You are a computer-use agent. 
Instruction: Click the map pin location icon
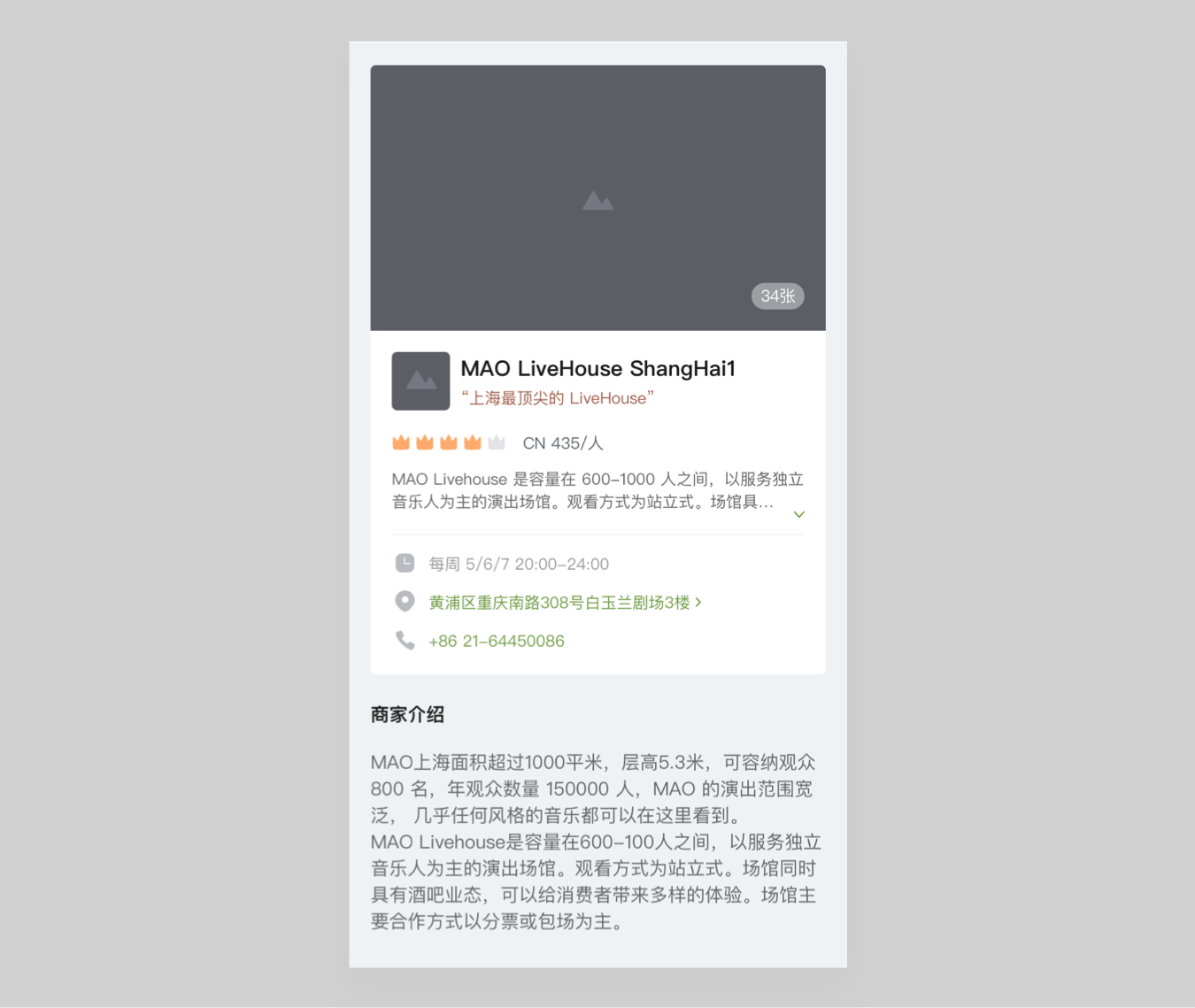(x=405, y=602)
